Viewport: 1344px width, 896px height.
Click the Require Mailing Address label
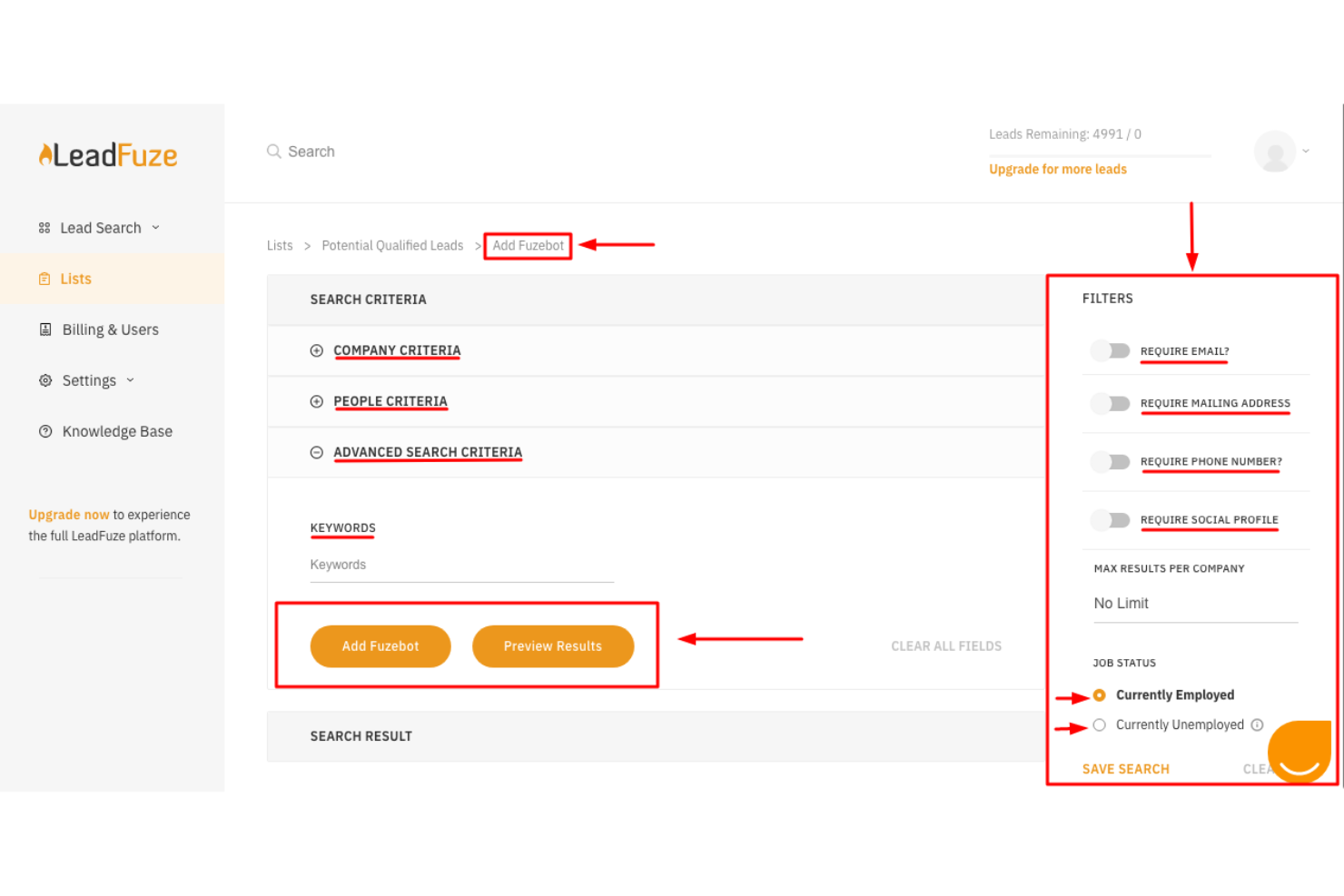(1215, 403)
